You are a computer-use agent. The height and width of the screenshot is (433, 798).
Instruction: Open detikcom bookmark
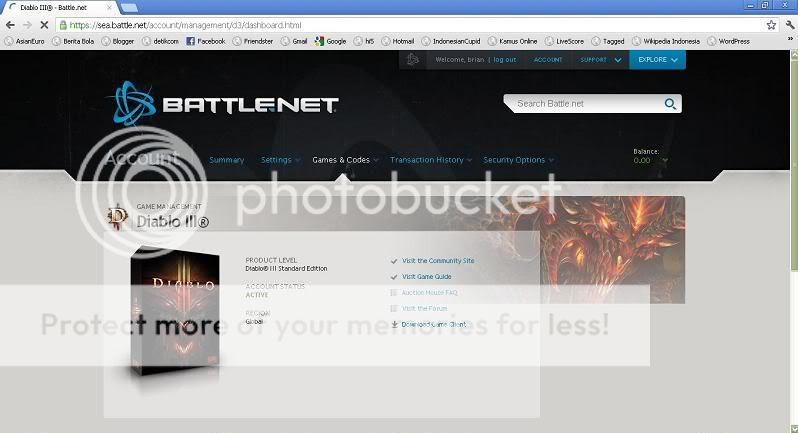point(160,41)
